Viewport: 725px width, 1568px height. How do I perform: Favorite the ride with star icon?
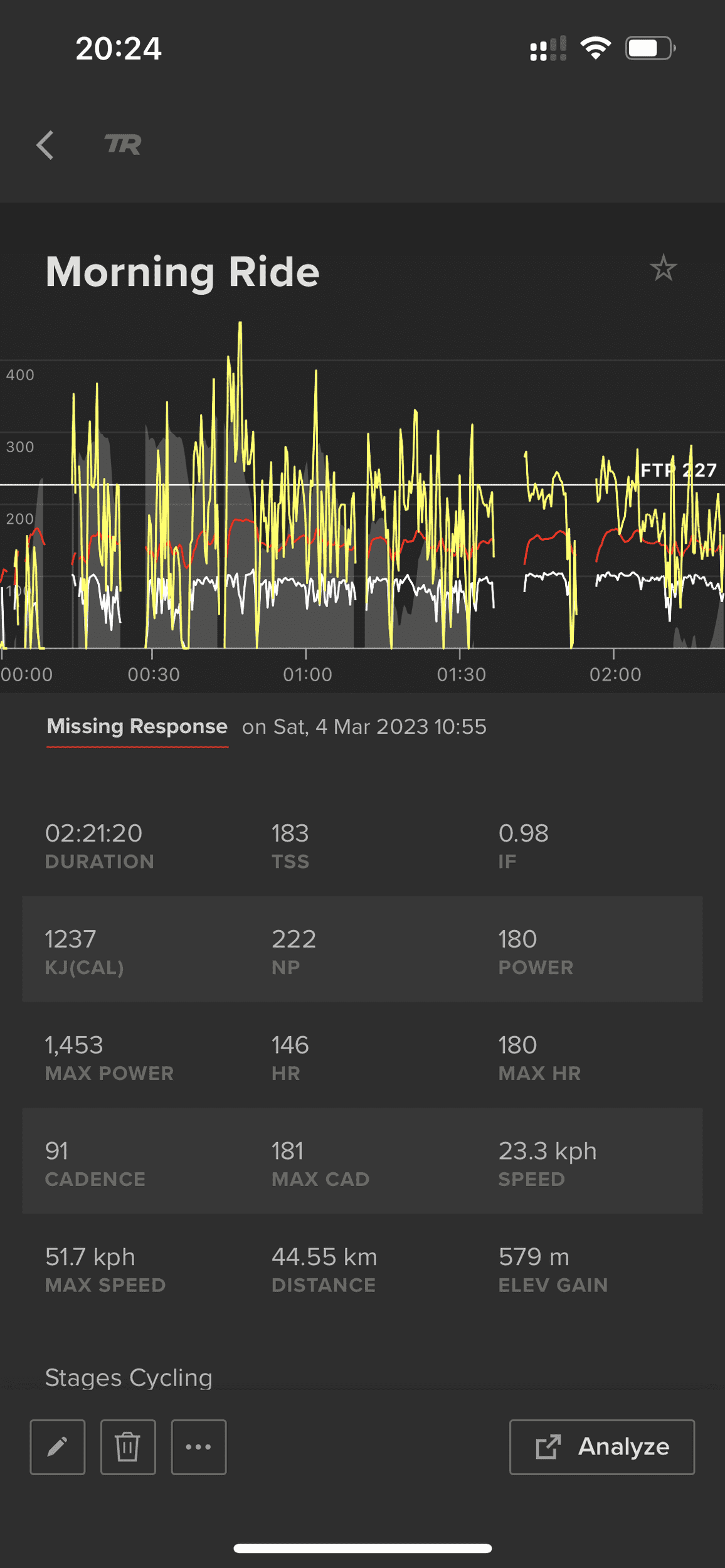[663, 269]
